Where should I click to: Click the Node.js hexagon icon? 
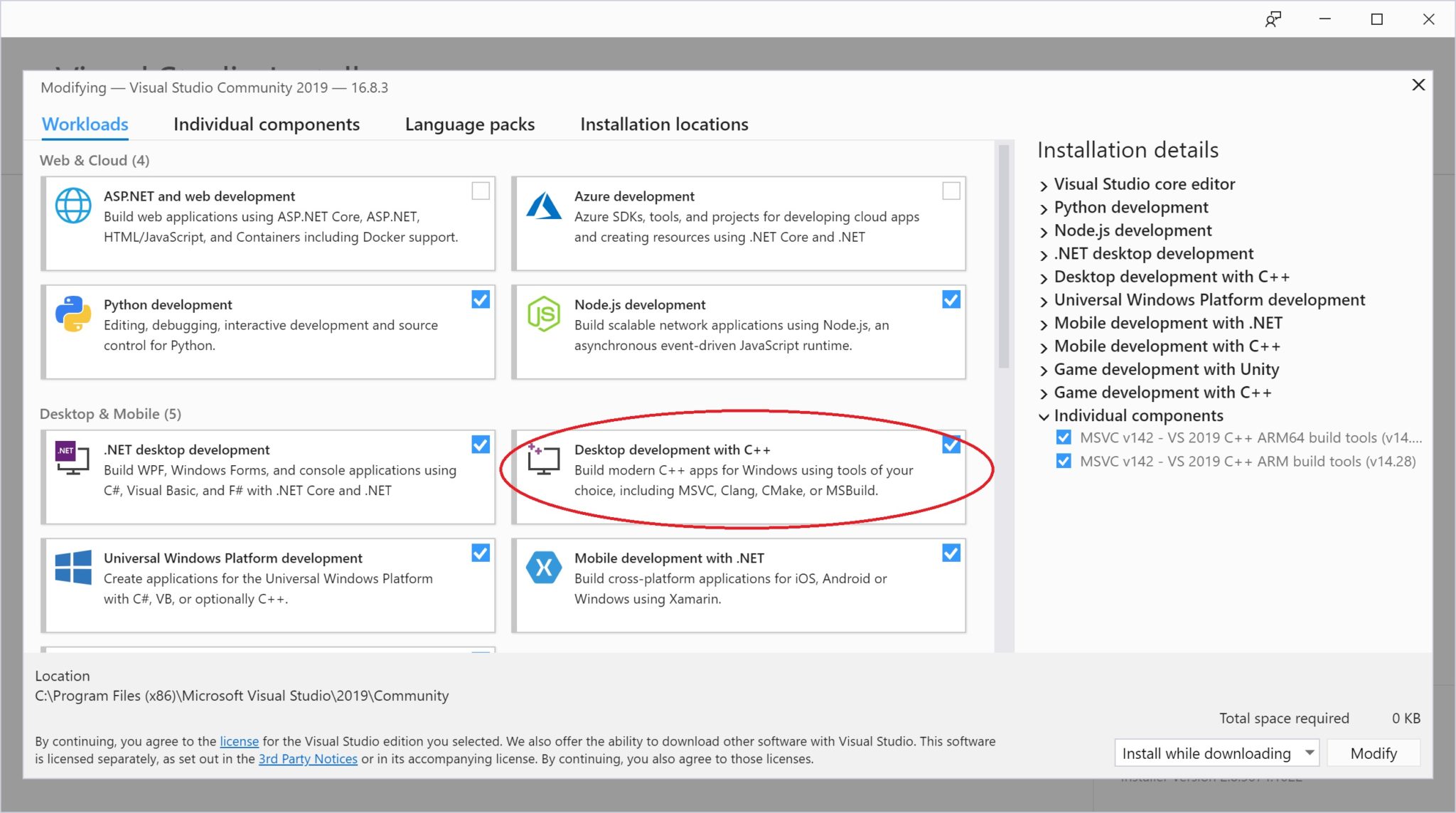pyautogui.click(x=544, y=314)
